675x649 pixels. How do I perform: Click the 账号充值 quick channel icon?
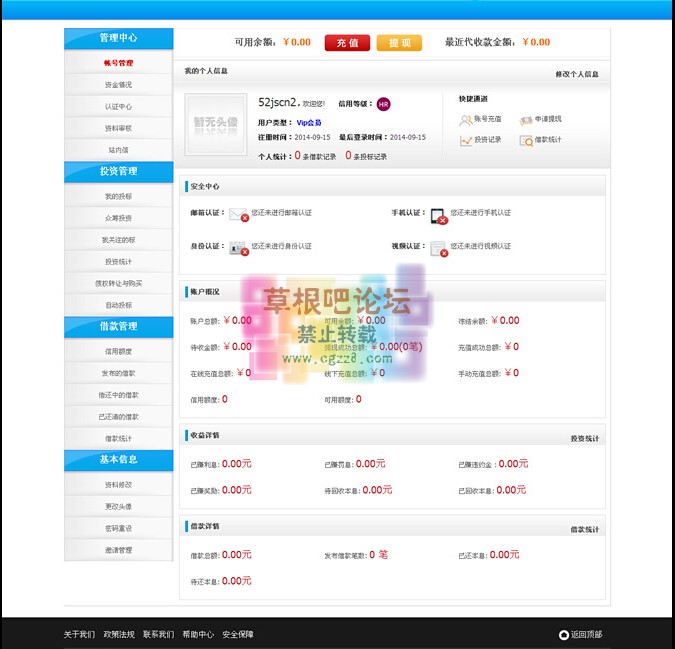coord(466,120)
